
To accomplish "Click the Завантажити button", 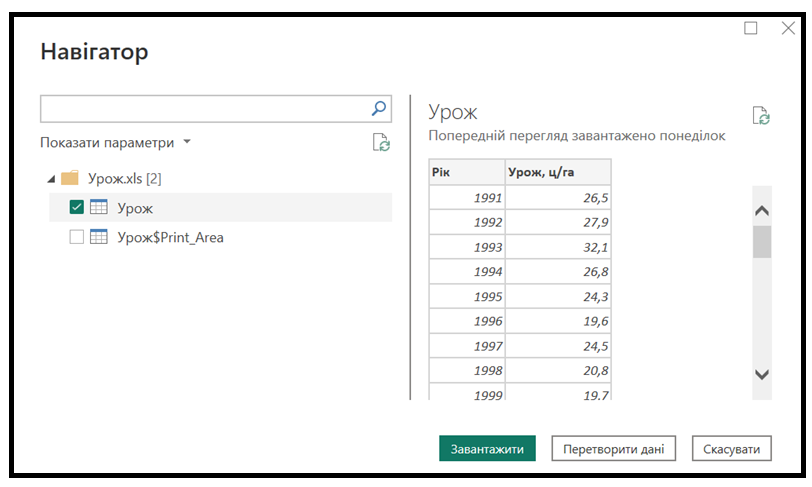I will click(487, 449).
